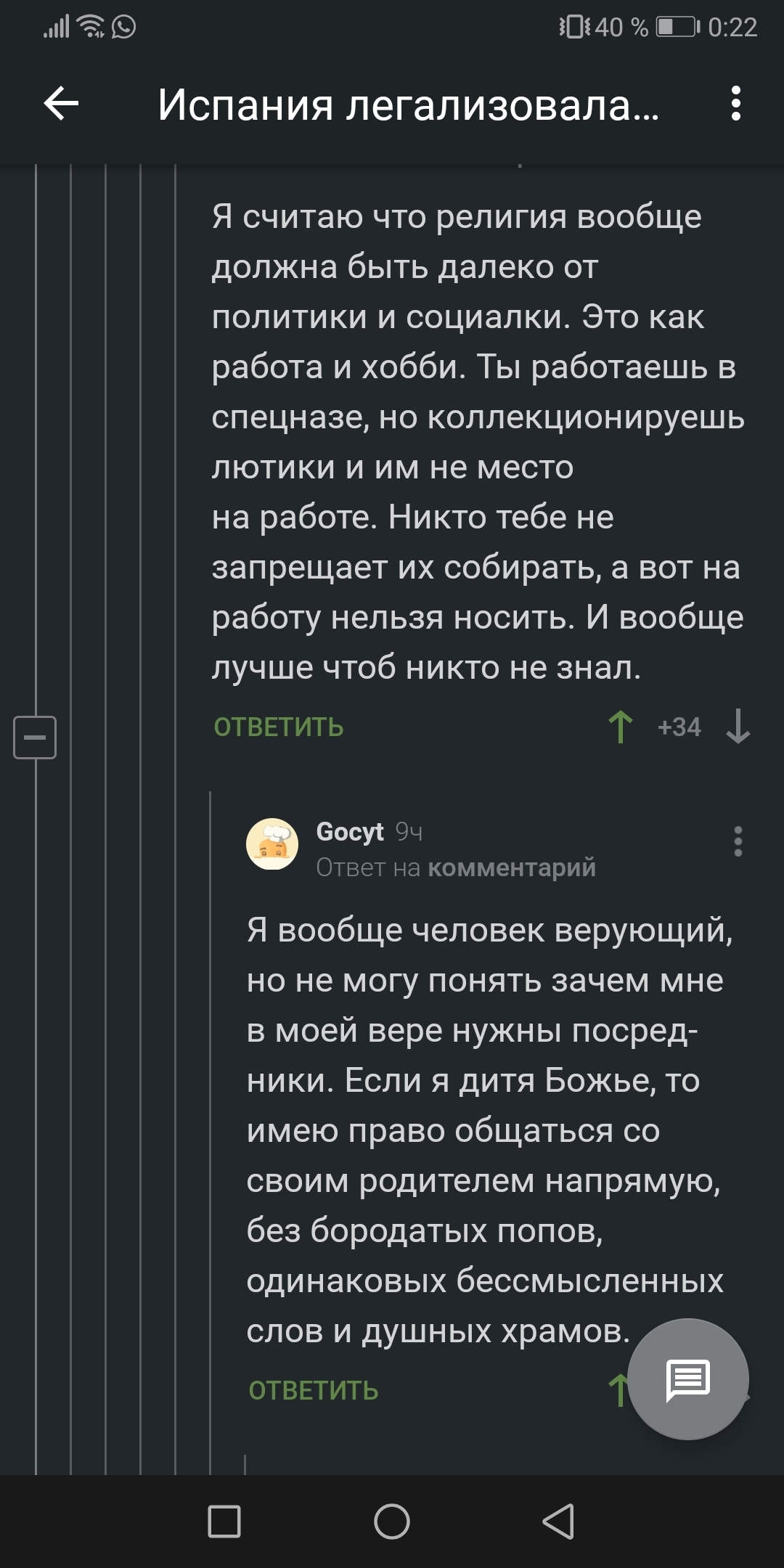The image size is (784, 1568).
Task: Reply to Gocyt's comment
Action: tap(314, 1390)
